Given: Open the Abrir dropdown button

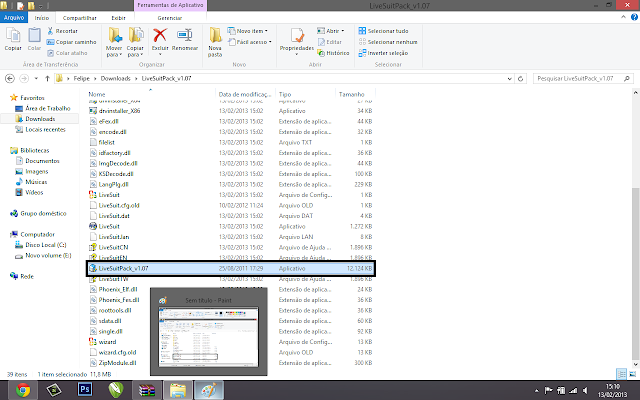Looking at the screenshot, I should [x=331, y=31].
